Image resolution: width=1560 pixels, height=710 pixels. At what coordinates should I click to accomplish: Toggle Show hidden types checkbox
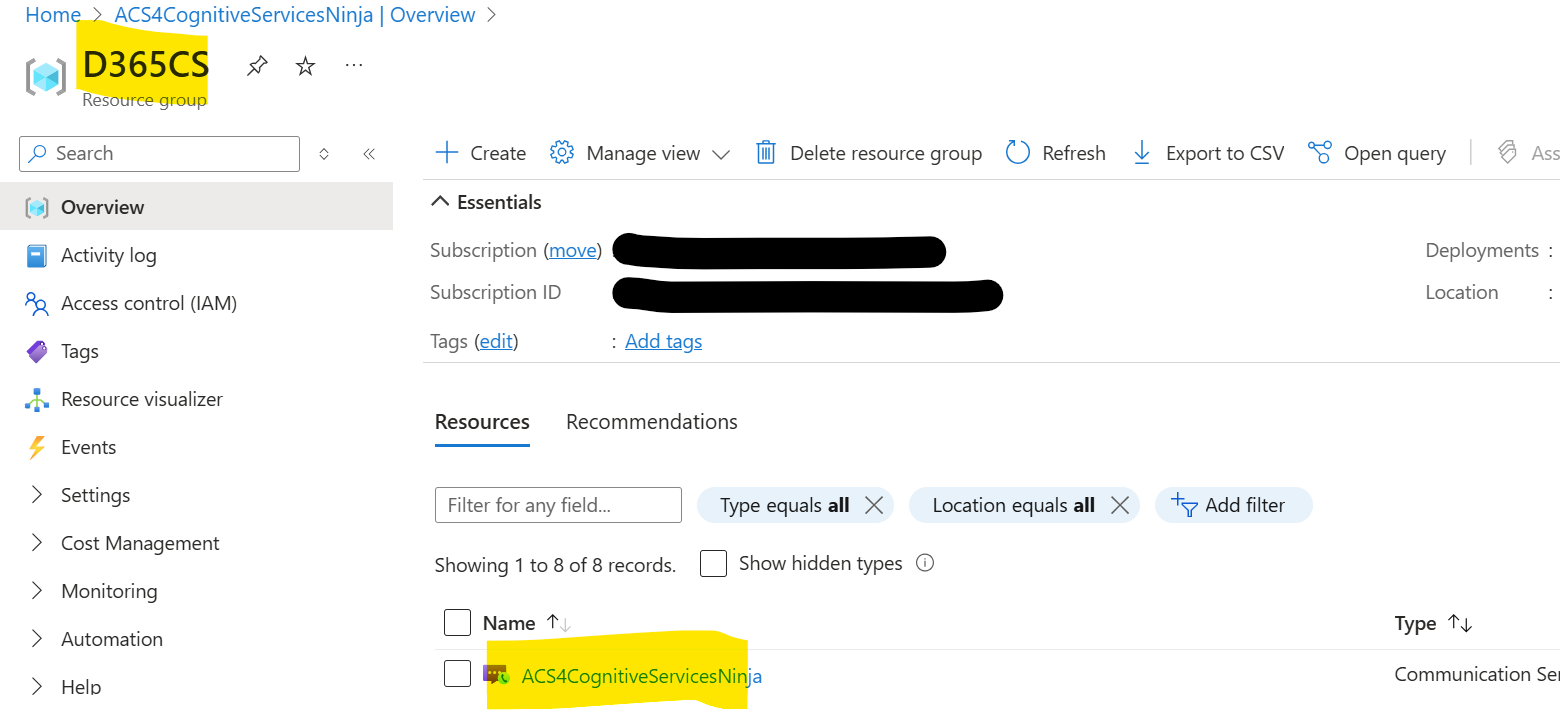tap(713, 563)
